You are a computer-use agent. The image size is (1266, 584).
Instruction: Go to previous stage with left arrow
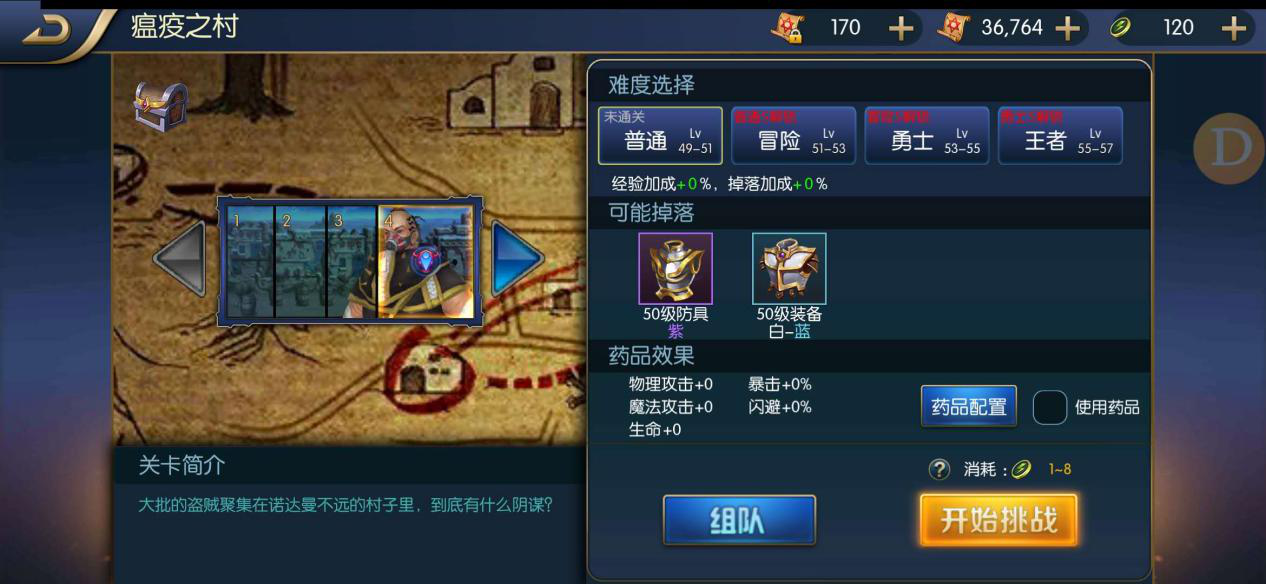180,259
